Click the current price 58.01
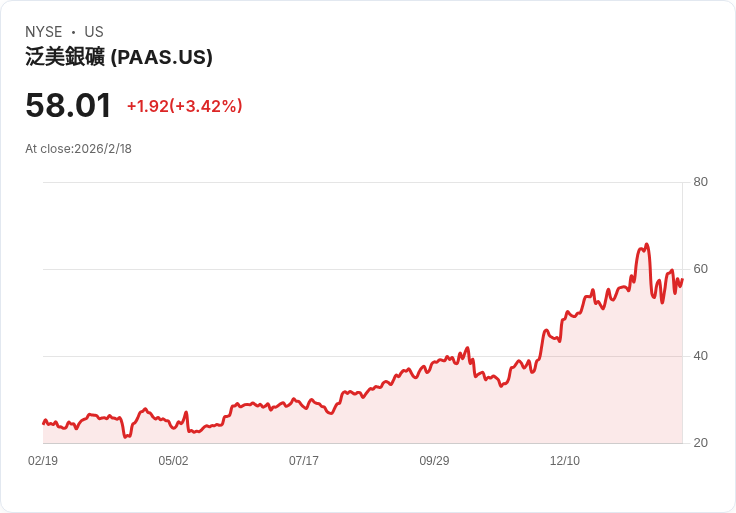Screen dimensions: 736x513 point(68,106)
